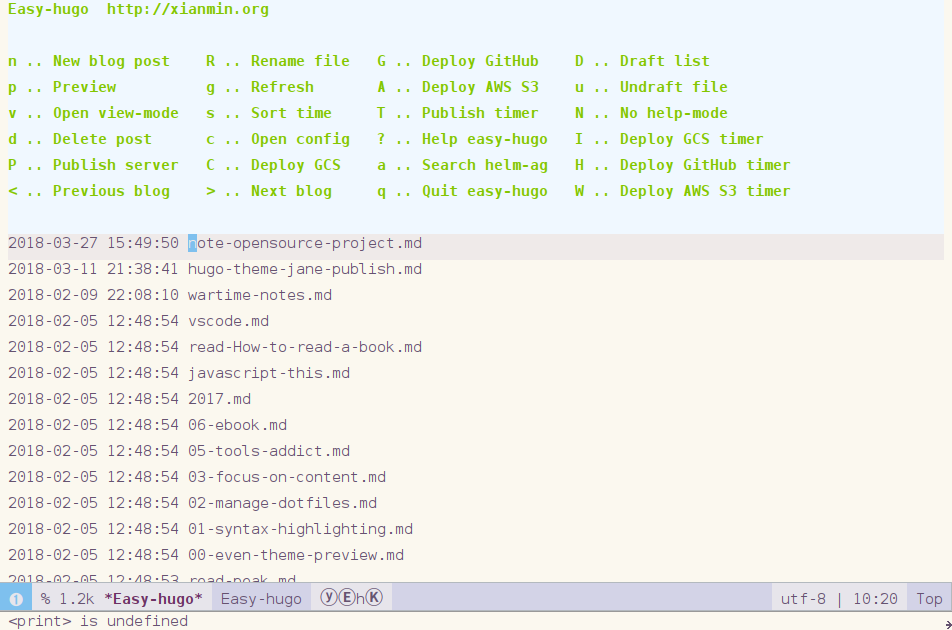The width and height of the screenshot is (952, 630).
Task: Click the Easy-hugo major mode name
Action: click(260, 599)
